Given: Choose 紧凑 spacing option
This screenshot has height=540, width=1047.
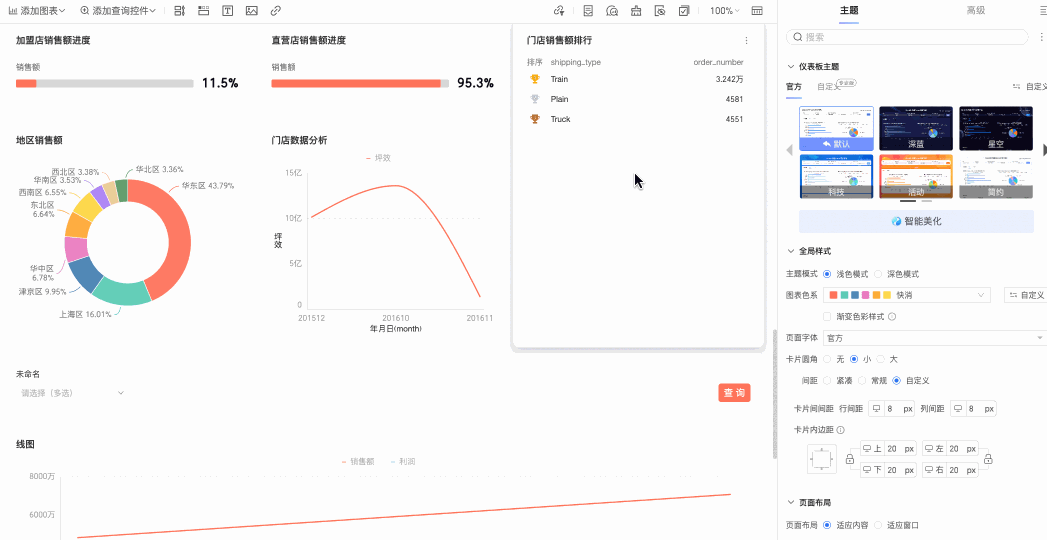Looking at the screenshot, I should (827, 381).
